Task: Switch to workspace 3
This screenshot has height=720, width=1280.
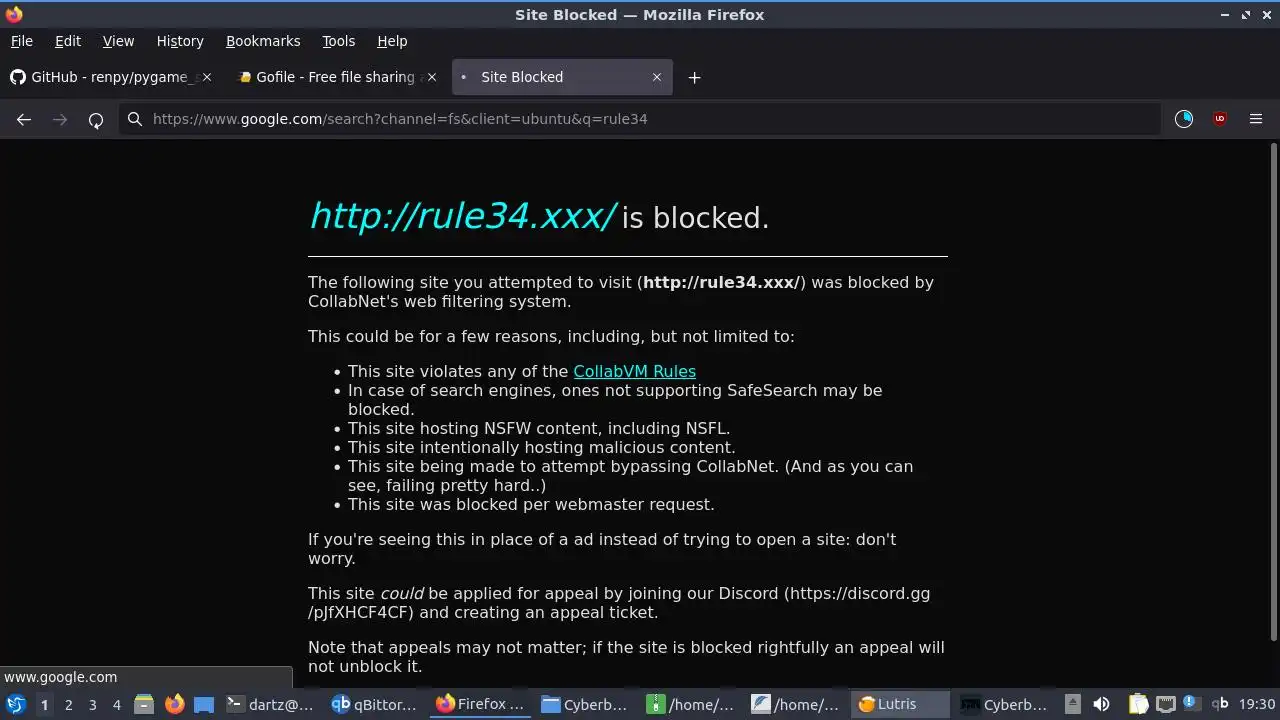Action: (x=92, y=705)
